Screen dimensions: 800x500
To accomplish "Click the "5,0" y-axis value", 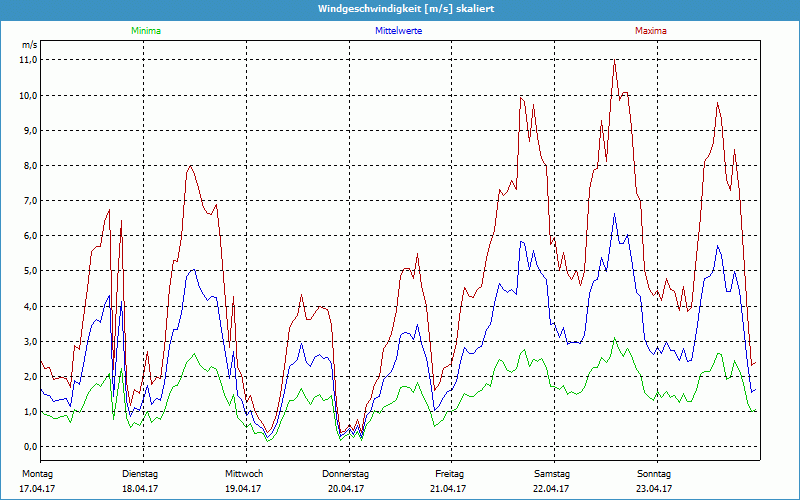I will pyautogui.click(x=31, y=270).
